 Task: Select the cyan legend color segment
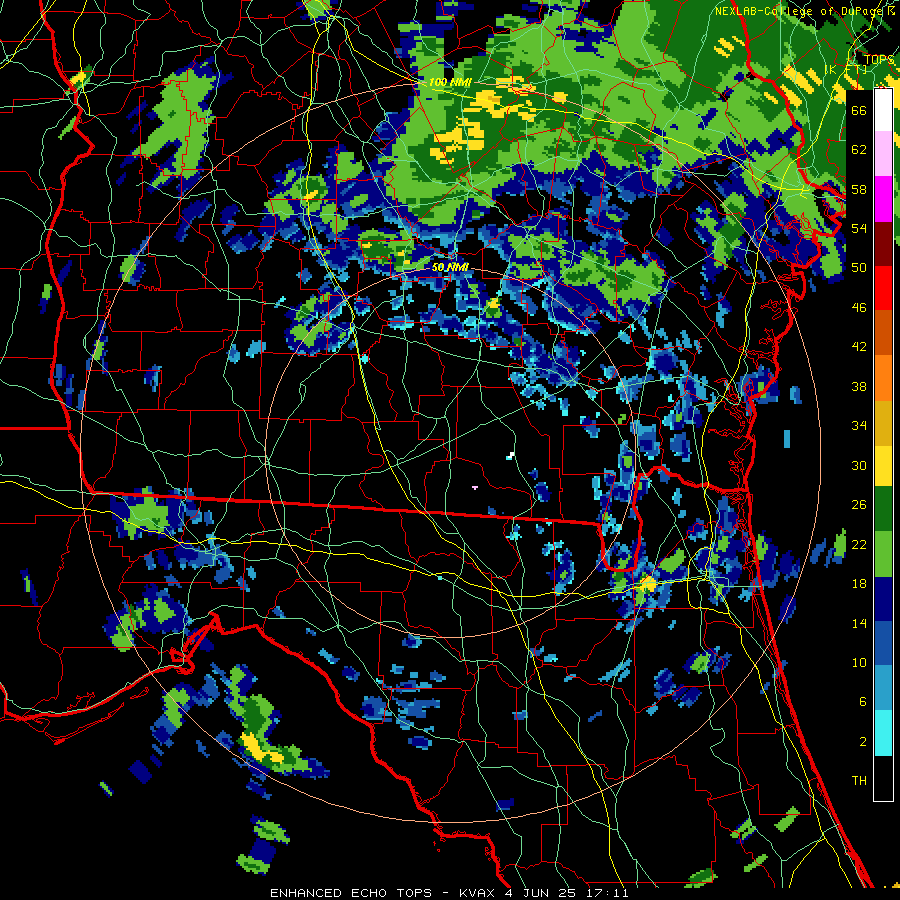coord(883,733)
